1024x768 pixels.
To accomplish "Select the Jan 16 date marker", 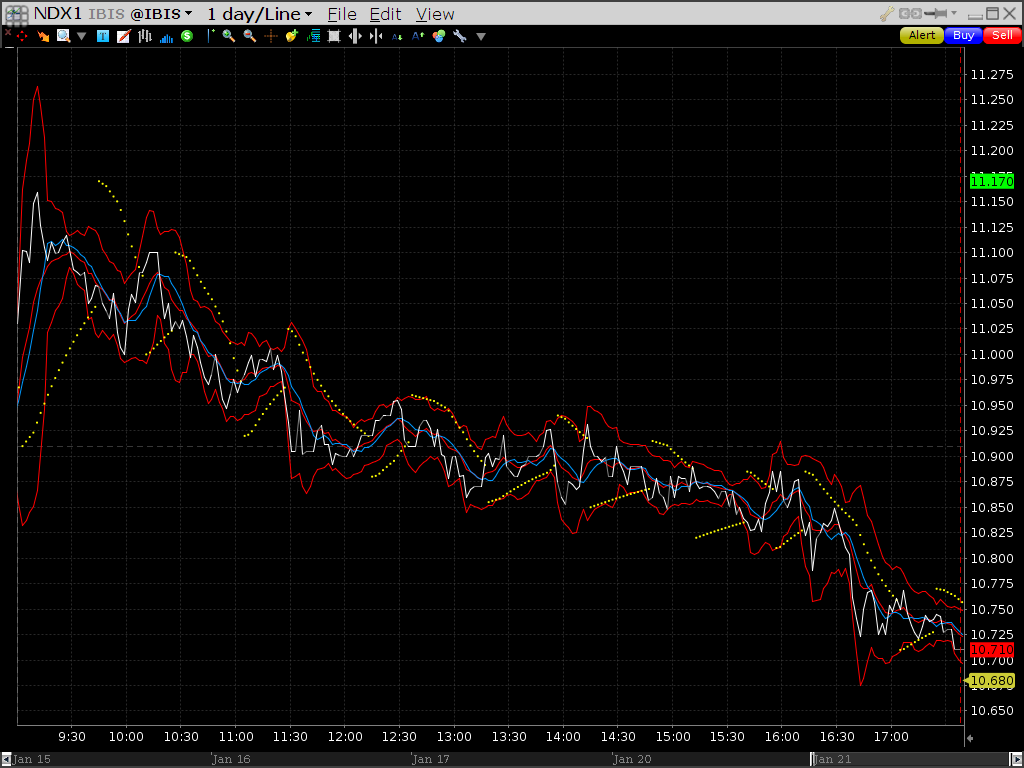I will 231,759.
